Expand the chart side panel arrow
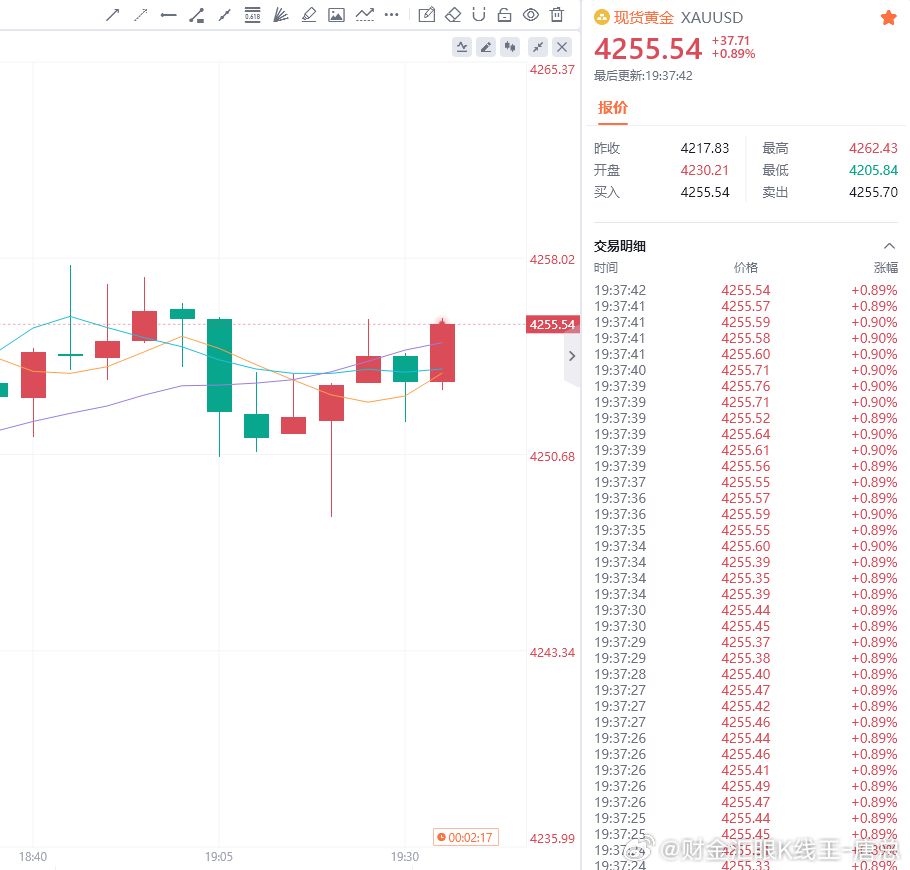The image size is (910, 870). click(x=572, y=356)
